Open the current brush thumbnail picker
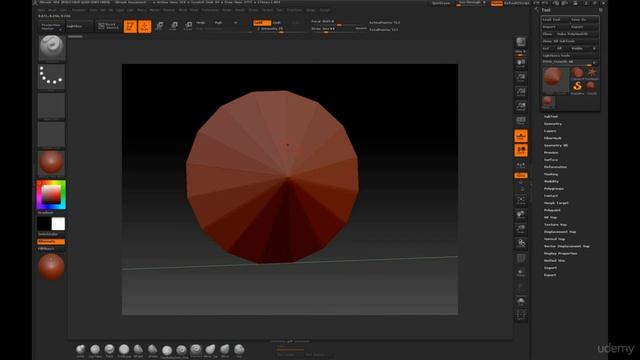 (x=51, y=48)
